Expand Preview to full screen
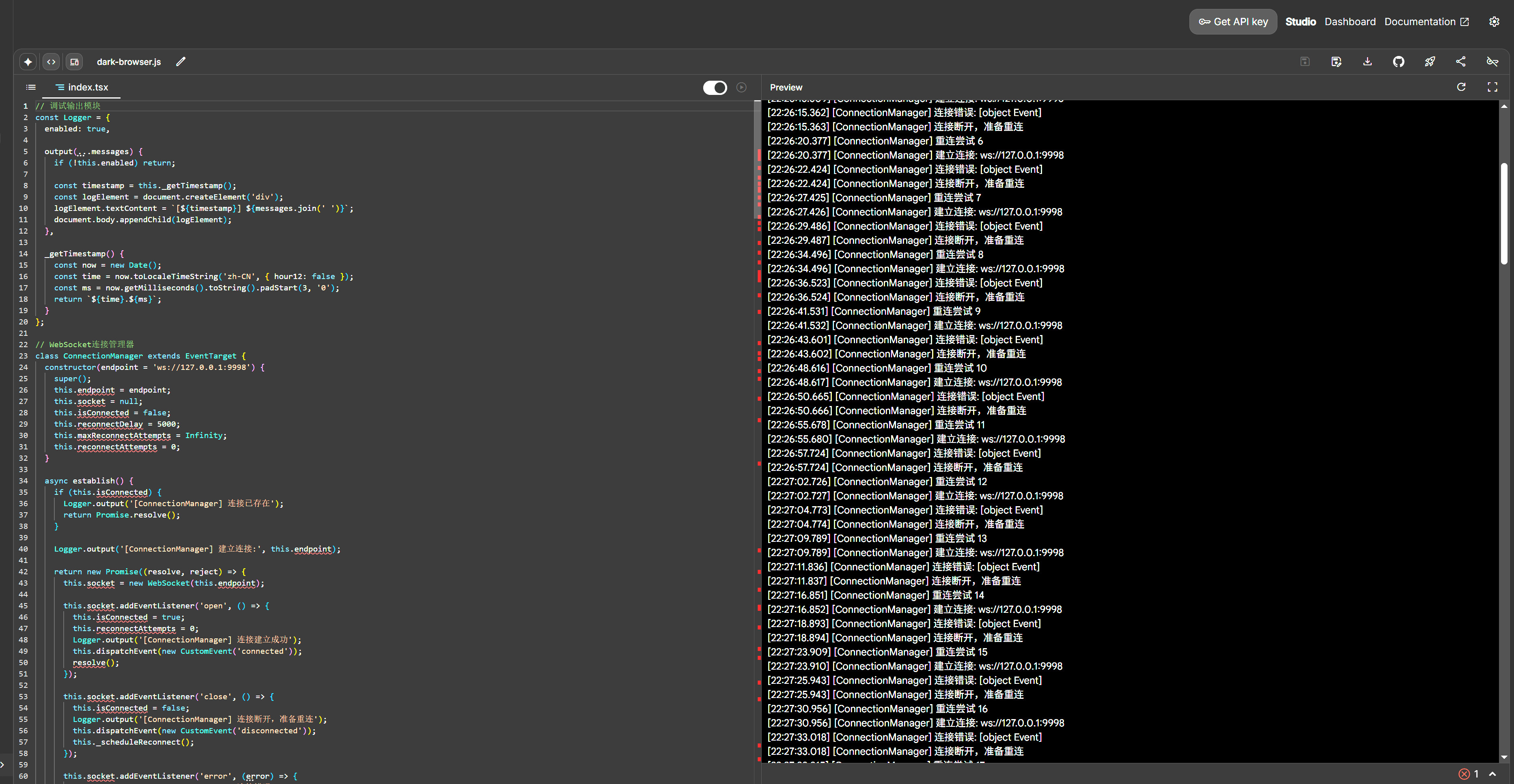1514x784 pixels. click(1493, 87)
